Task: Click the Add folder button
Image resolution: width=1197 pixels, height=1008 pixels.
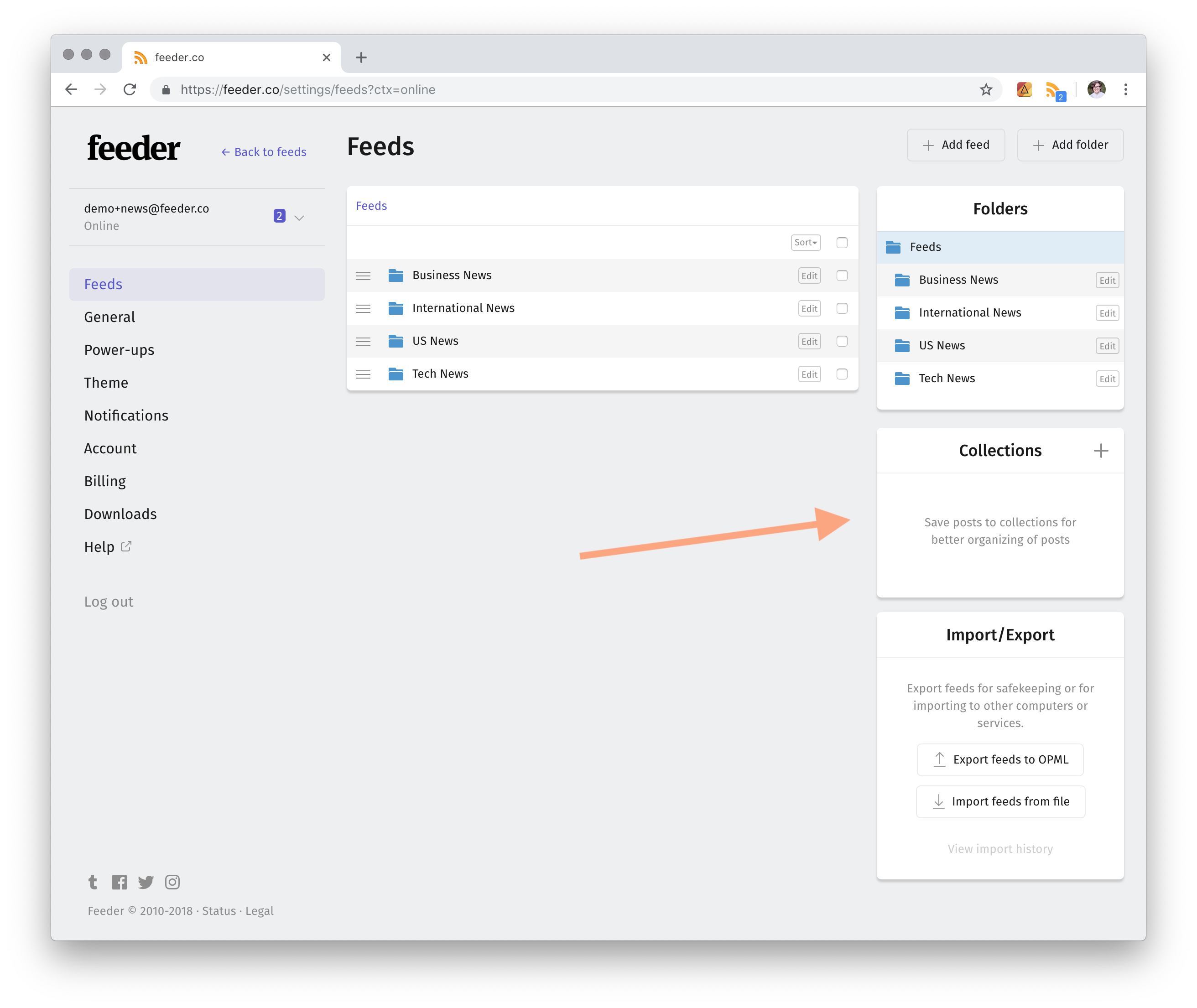Action: 1070,145
